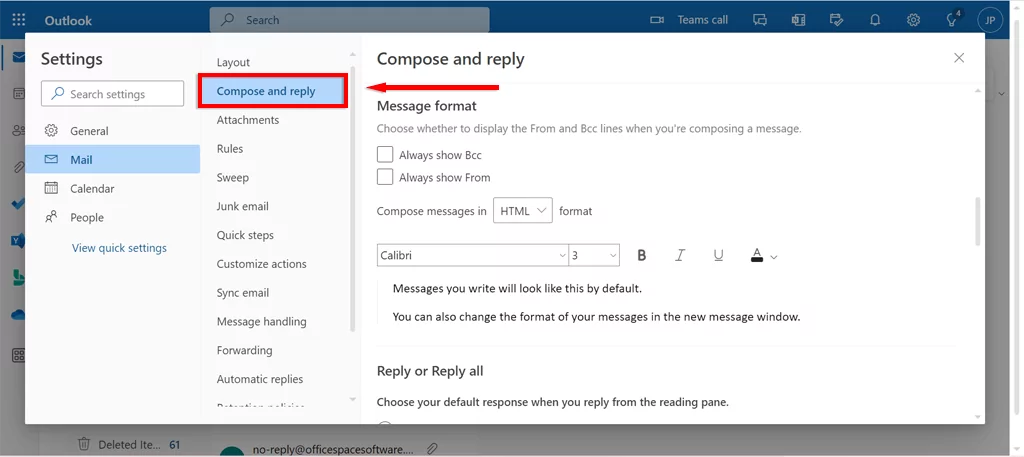This screenshot has height=457, width=1024.
Task: Open Calendar from the Outlook left rail
Action: coord(18,93)
